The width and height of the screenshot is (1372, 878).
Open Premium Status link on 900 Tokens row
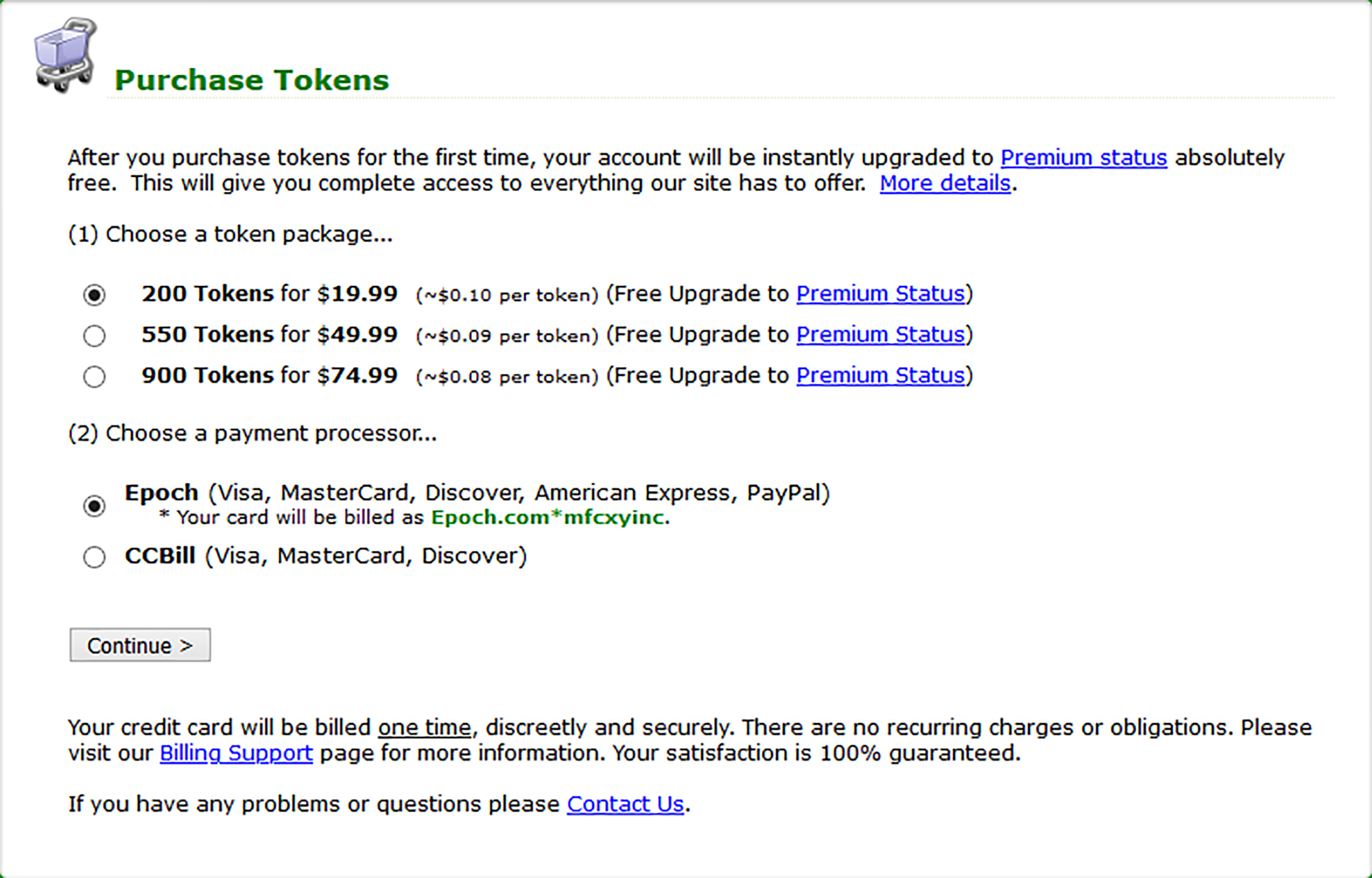pos(880,376)
